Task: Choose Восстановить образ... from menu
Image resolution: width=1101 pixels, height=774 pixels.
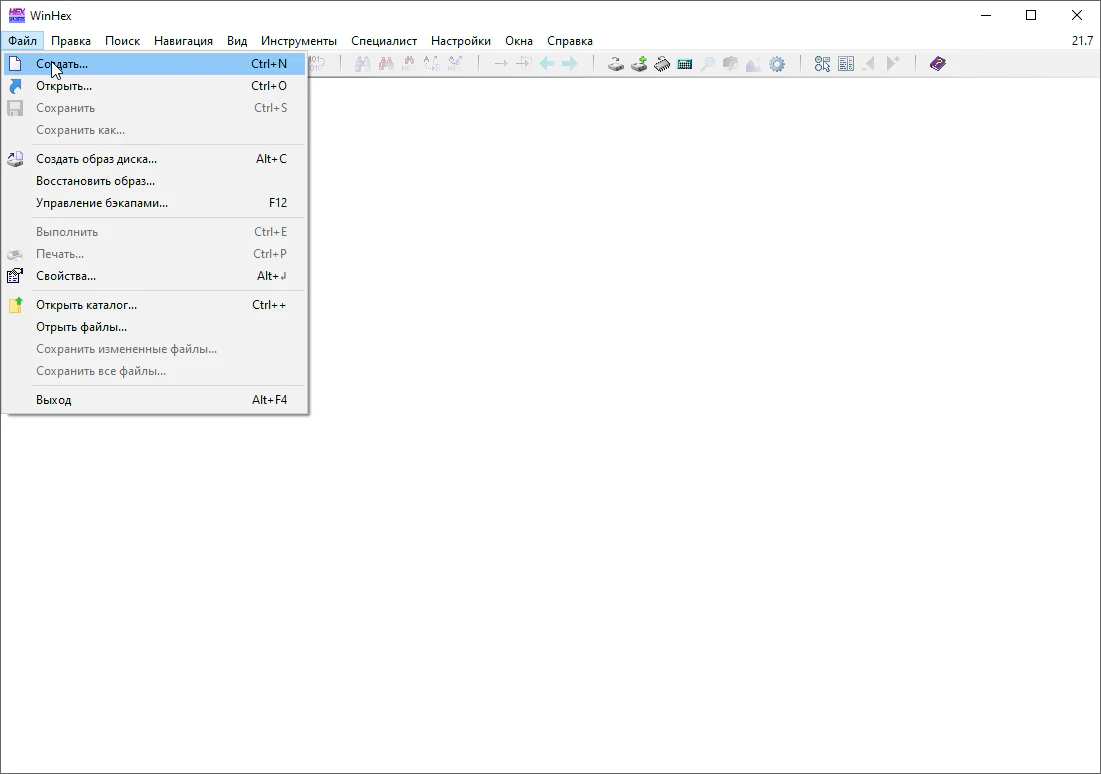Action: [95, 181]
